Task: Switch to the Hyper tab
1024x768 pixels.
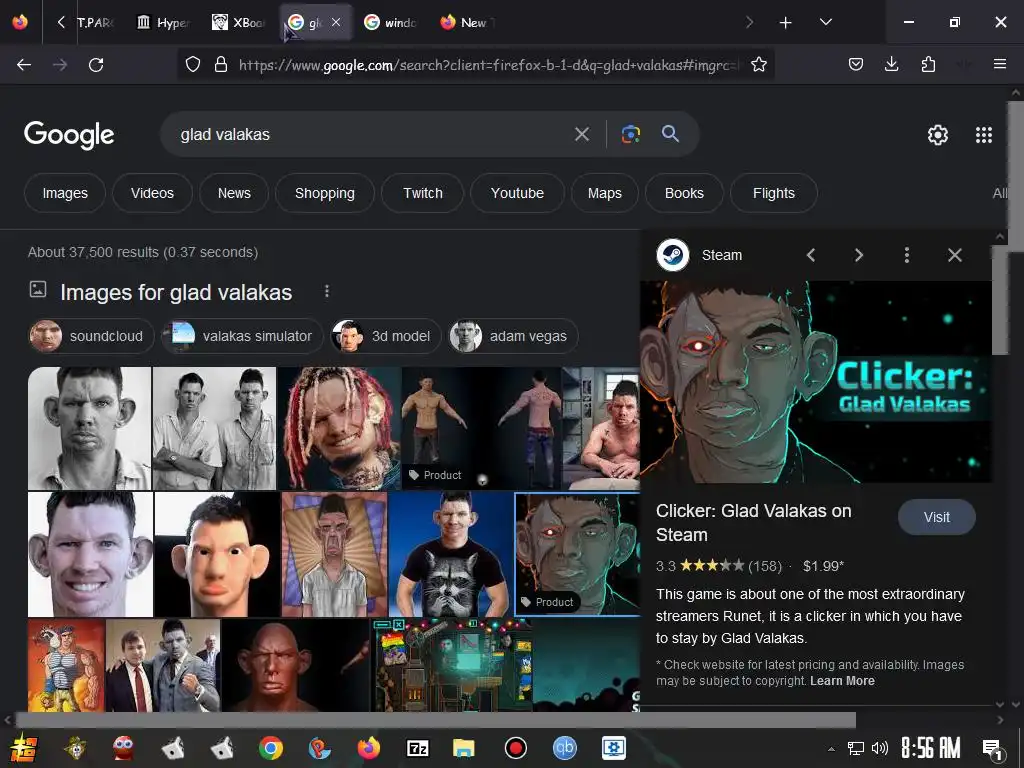Action: point(164,23)
